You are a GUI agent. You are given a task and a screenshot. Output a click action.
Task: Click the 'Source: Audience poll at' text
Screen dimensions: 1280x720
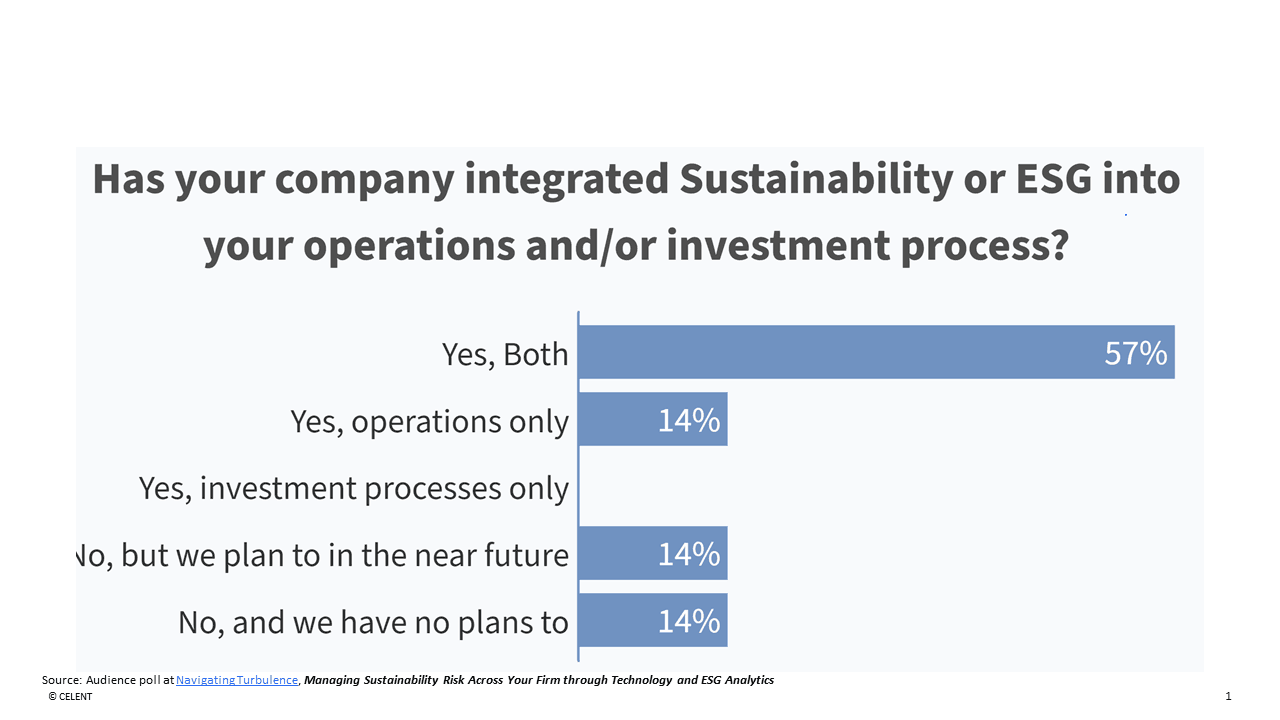[108, 680]
